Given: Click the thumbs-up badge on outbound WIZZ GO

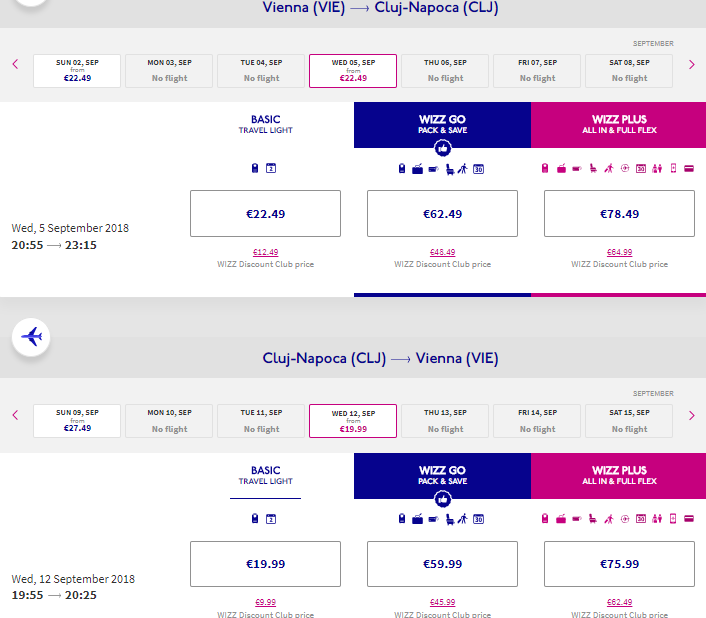Looking at the screenshot, I should point(442,149).
